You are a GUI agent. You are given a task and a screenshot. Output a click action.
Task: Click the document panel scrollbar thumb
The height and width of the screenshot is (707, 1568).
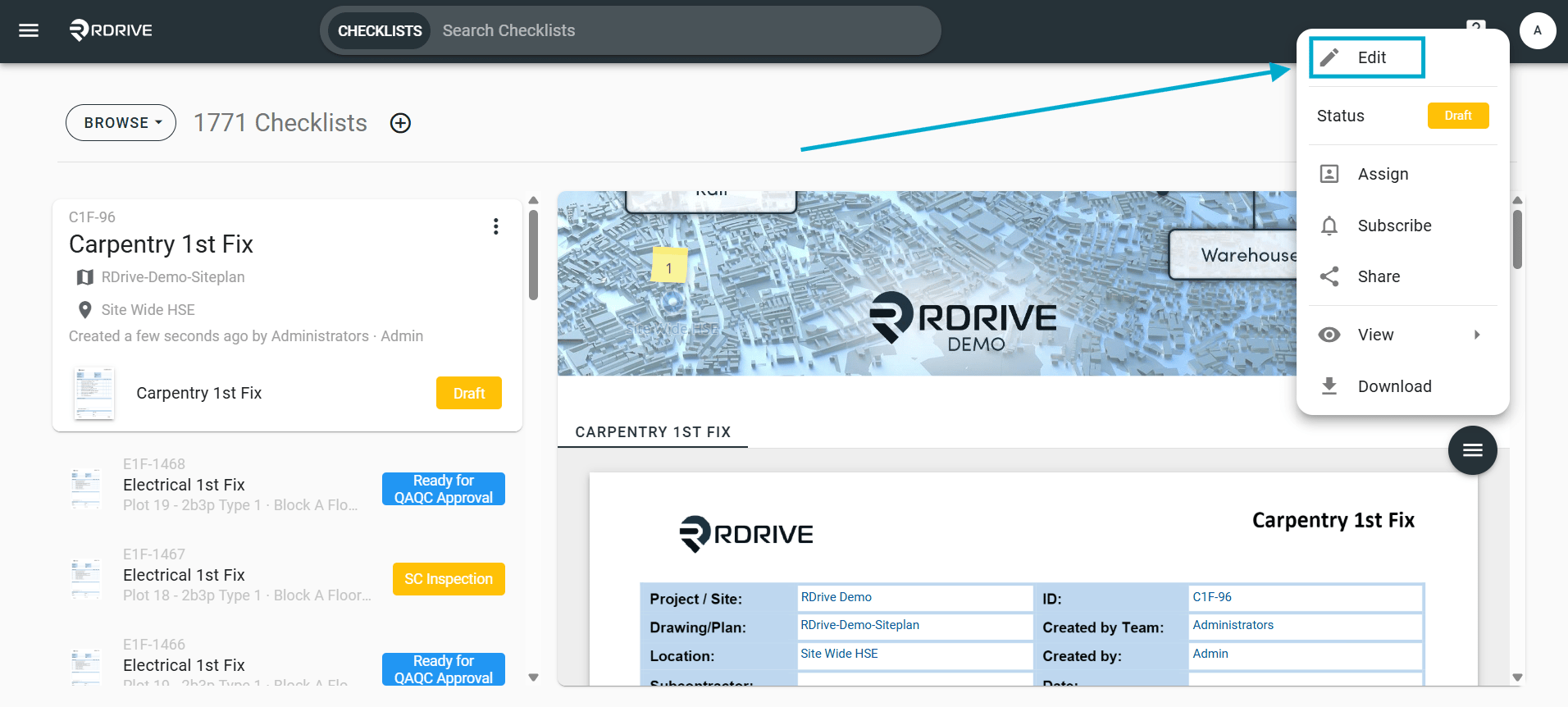tap(1517, 239)
